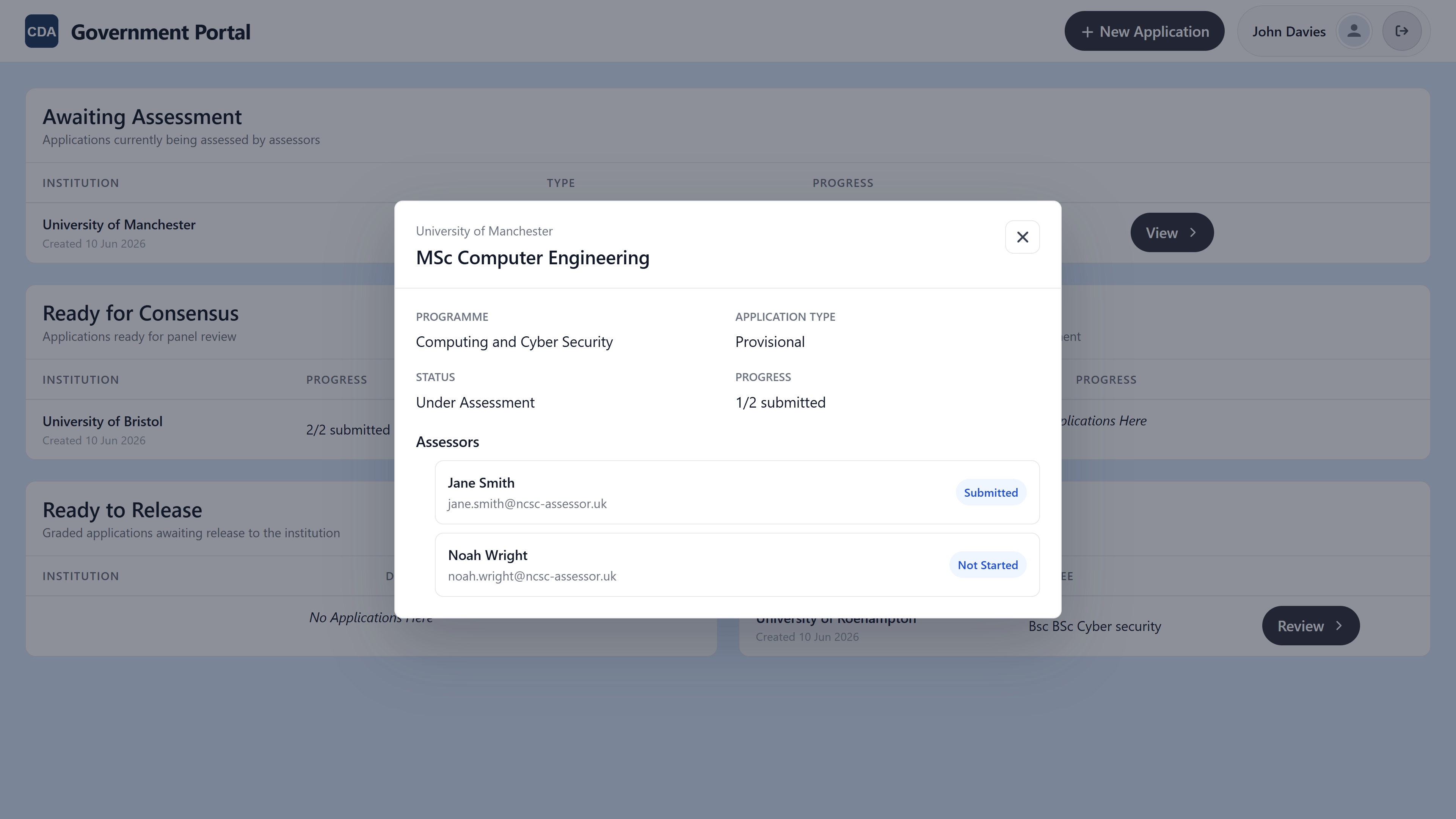1456x819 pixels.
Task: Click the Under Assessment status value
Action: pyautogui.click(x=475, y=402)
